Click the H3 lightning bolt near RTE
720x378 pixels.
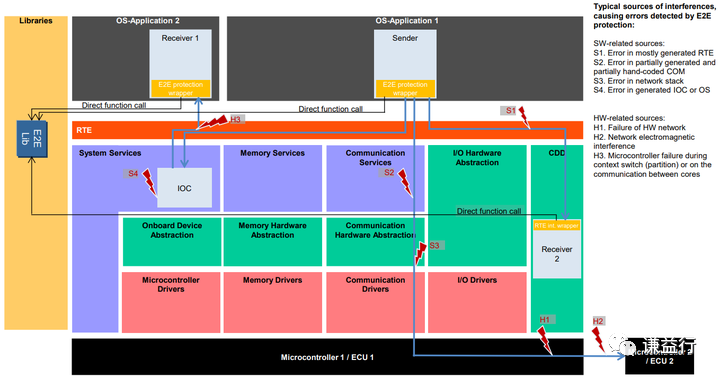coord(213,123)
